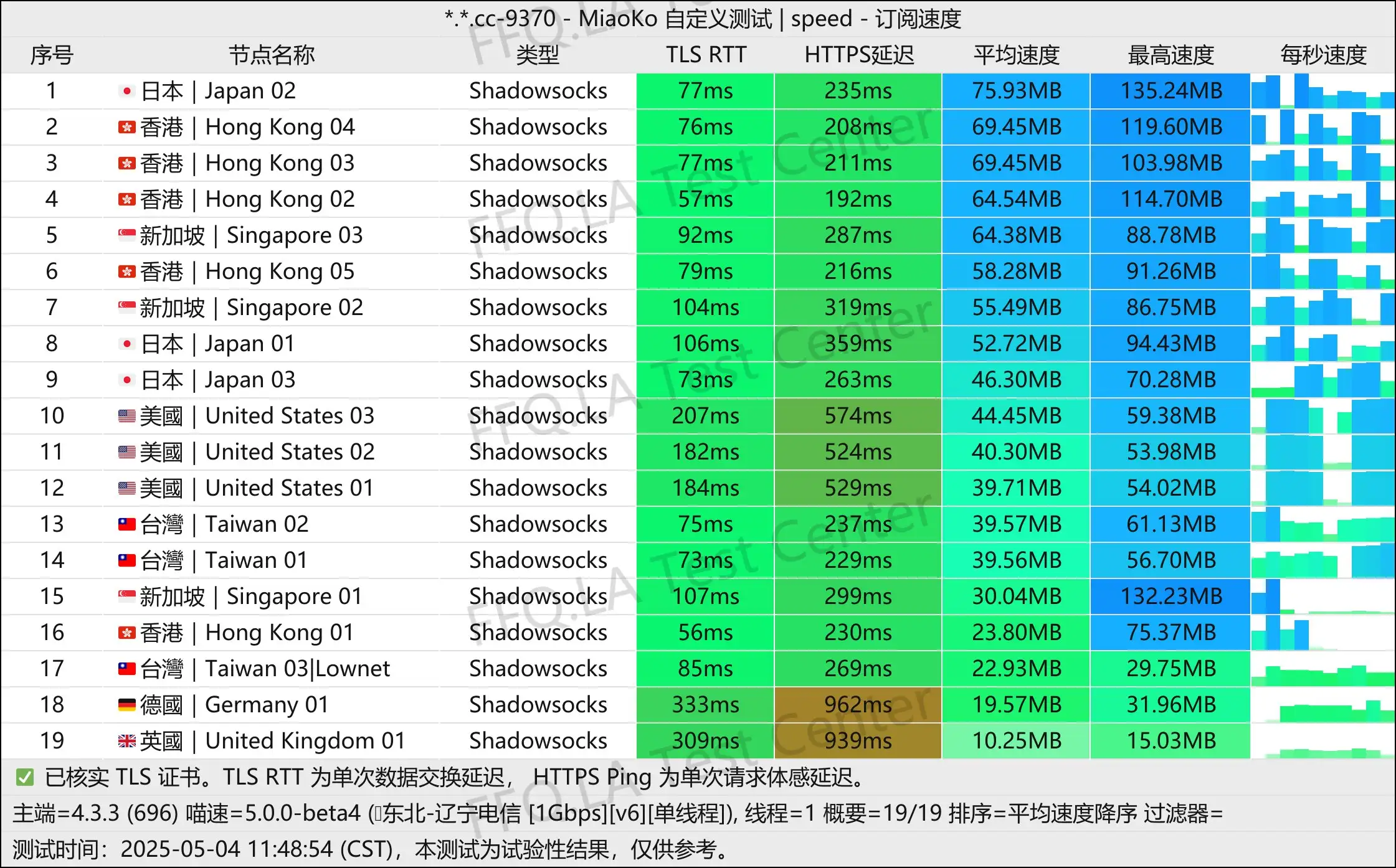Image resolution: width=1396 pixels, height=868 pixels.
Task: Click the Japan flag beside Japan 01
Action: point(127,344)
